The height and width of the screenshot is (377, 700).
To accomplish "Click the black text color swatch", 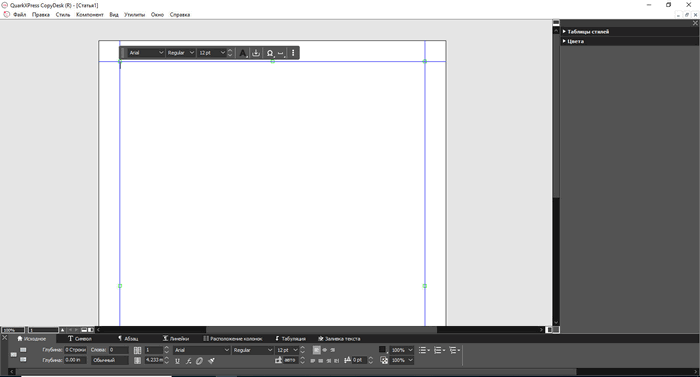I will coord(382,350).
